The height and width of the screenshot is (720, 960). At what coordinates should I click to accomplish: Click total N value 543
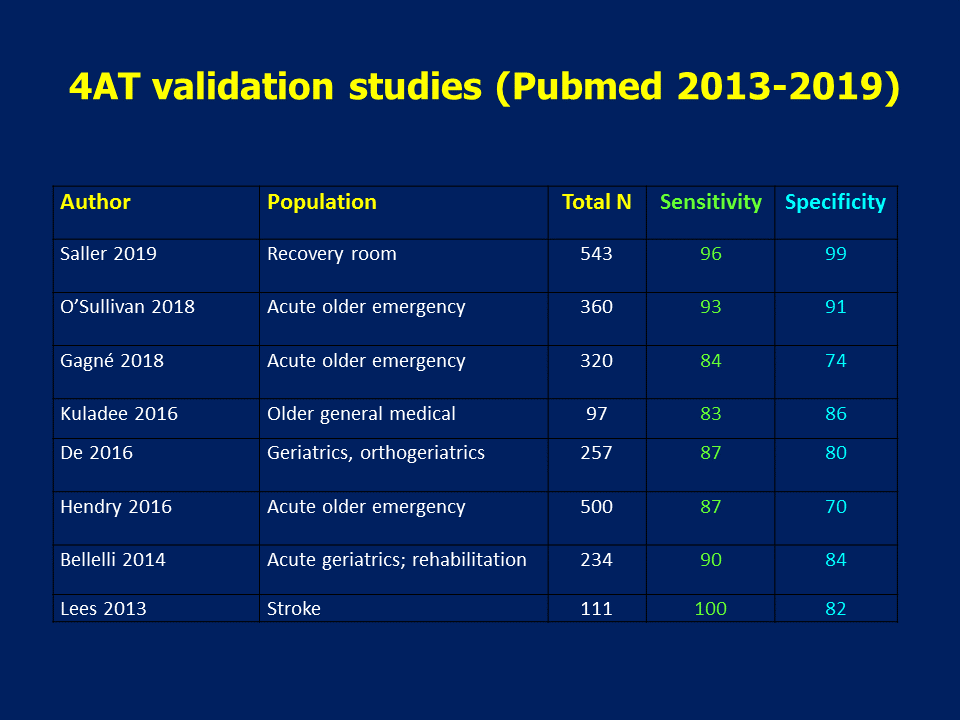click(x=596, y=253)
